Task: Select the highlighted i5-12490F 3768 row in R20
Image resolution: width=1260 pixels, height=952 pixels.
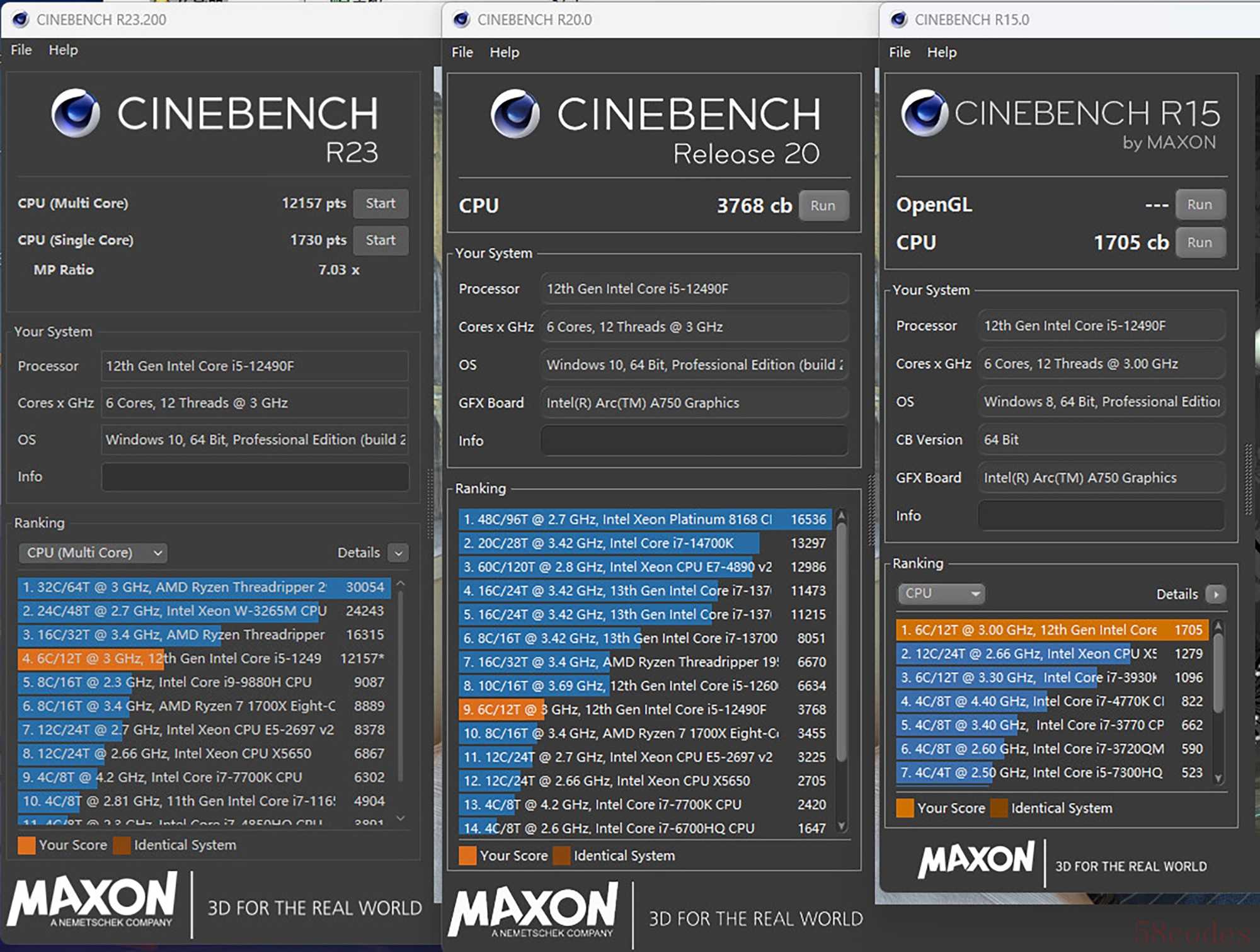Action: pos(645,709)
